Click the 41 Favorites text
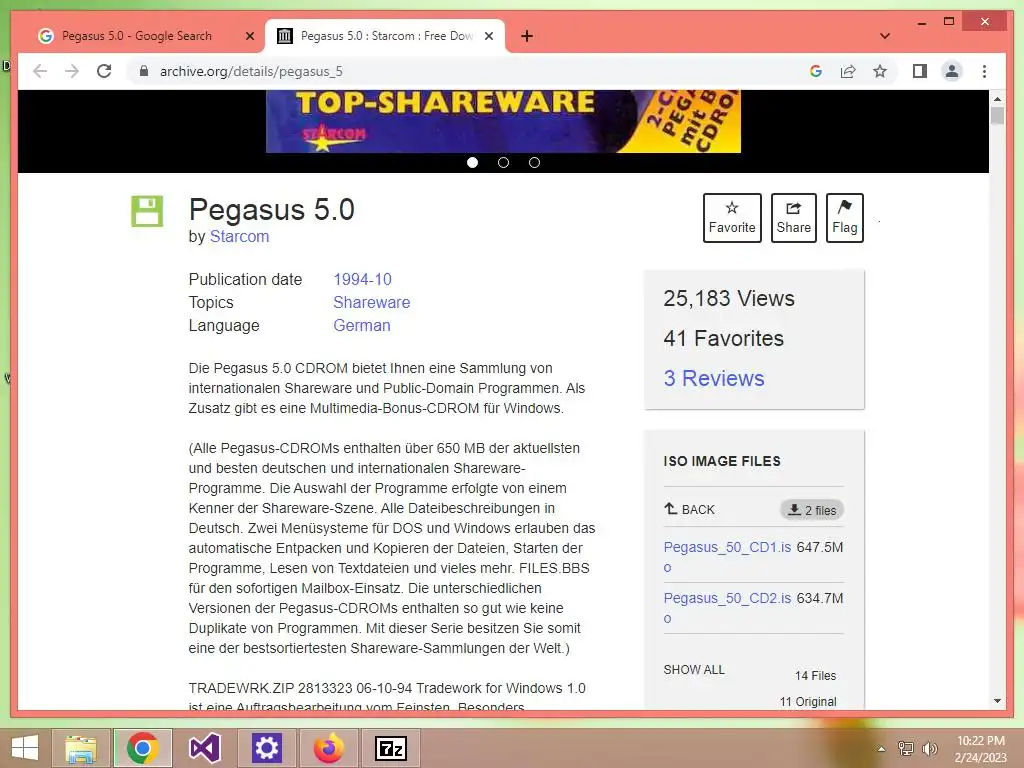The image size is (1024, 768). click(724, 338)
